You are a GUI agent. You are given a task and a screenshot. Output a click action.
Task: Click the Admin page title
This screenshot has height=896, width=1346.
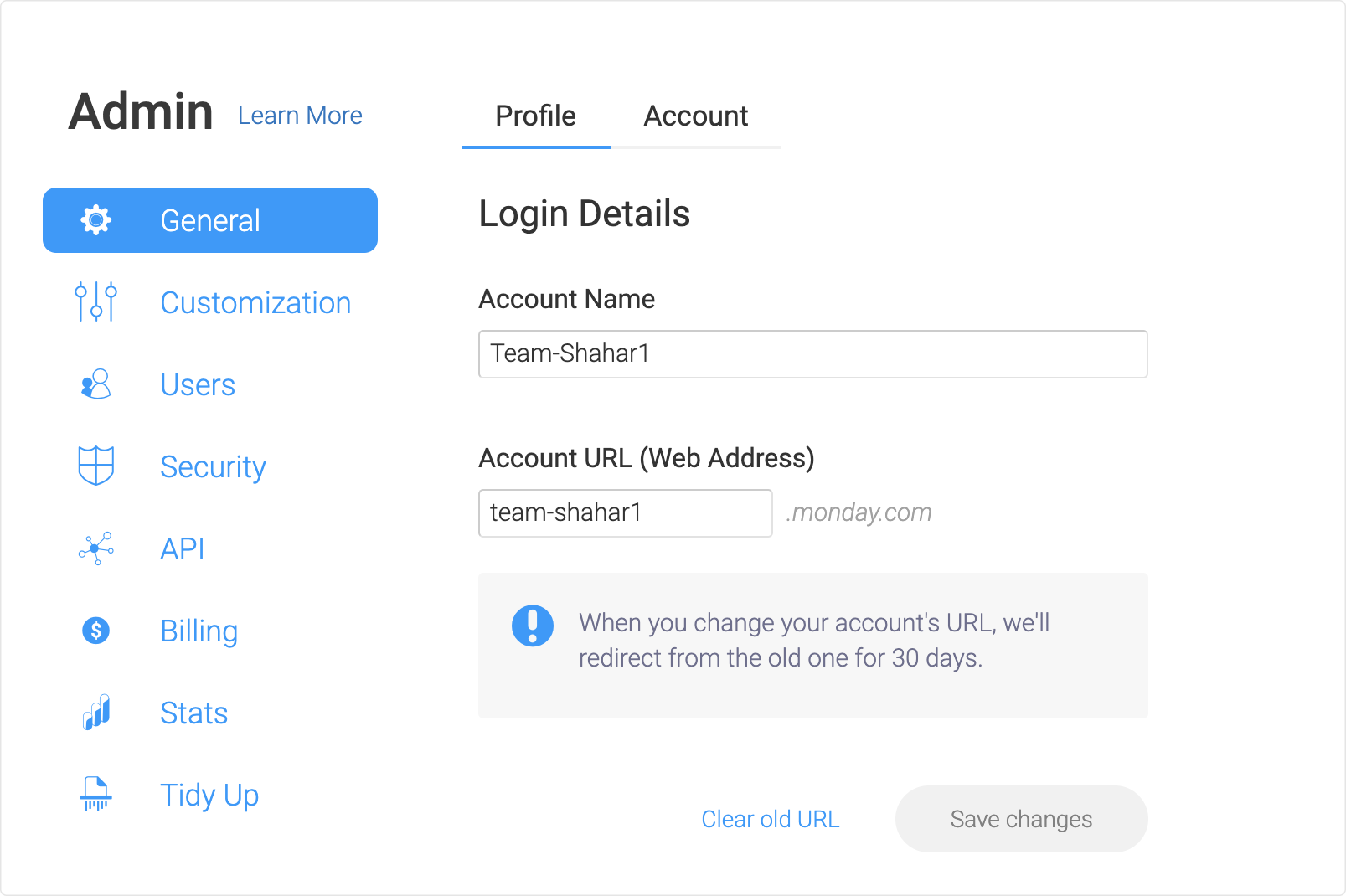coord(141,112)
